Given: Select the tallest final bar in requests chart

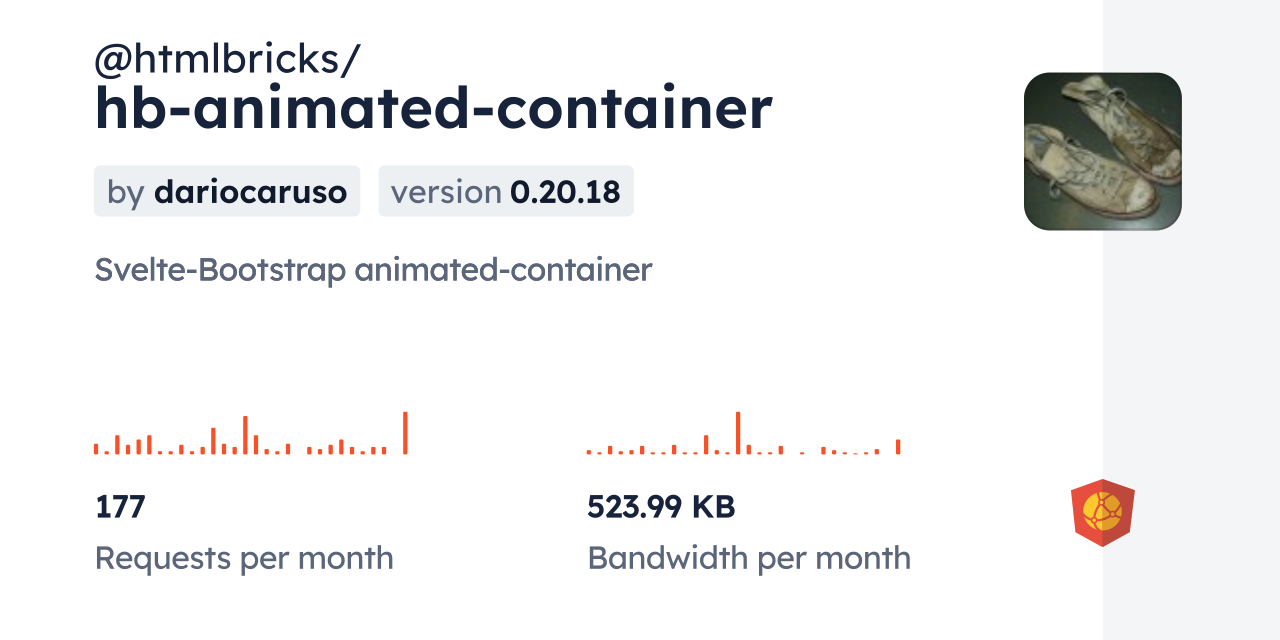Looking at the screenshot, I should [405, 433].
